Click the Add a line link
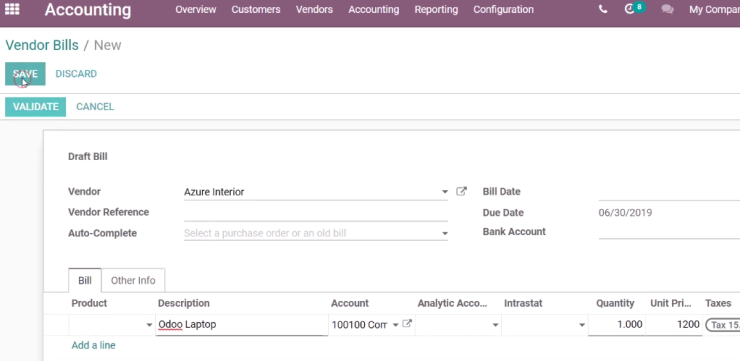 click(x=93, y=345)
